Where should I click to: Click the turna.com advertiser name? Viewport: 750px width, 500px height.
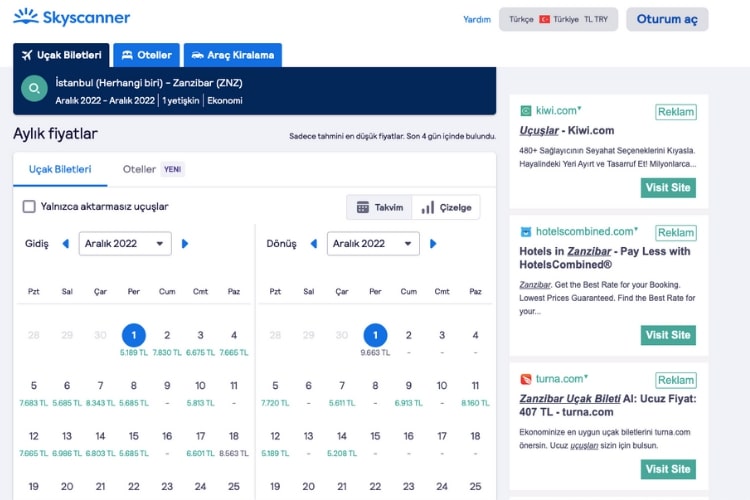click(x=561, y=379)
